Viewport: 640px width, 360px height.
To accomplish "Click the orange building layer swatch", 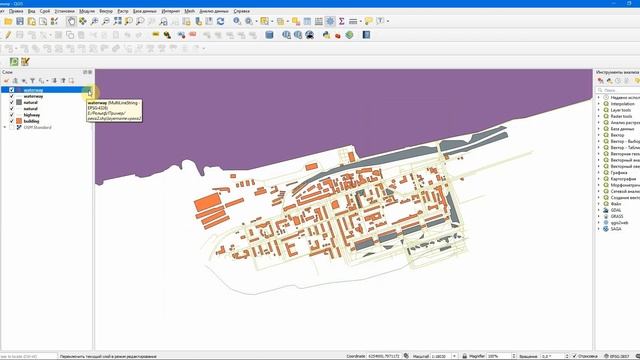I will pyautogui.click(x=19, y=121).
